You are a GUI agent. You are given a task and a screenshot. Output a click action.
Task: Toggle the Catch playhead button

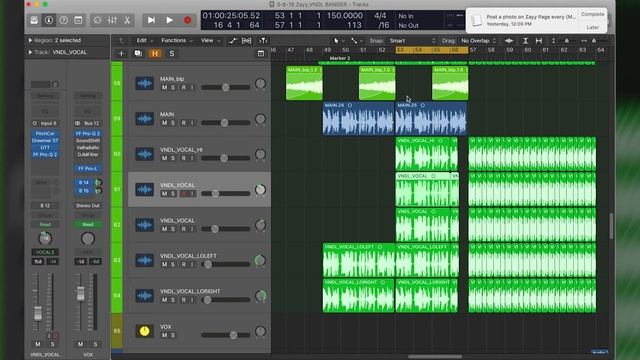263,40
